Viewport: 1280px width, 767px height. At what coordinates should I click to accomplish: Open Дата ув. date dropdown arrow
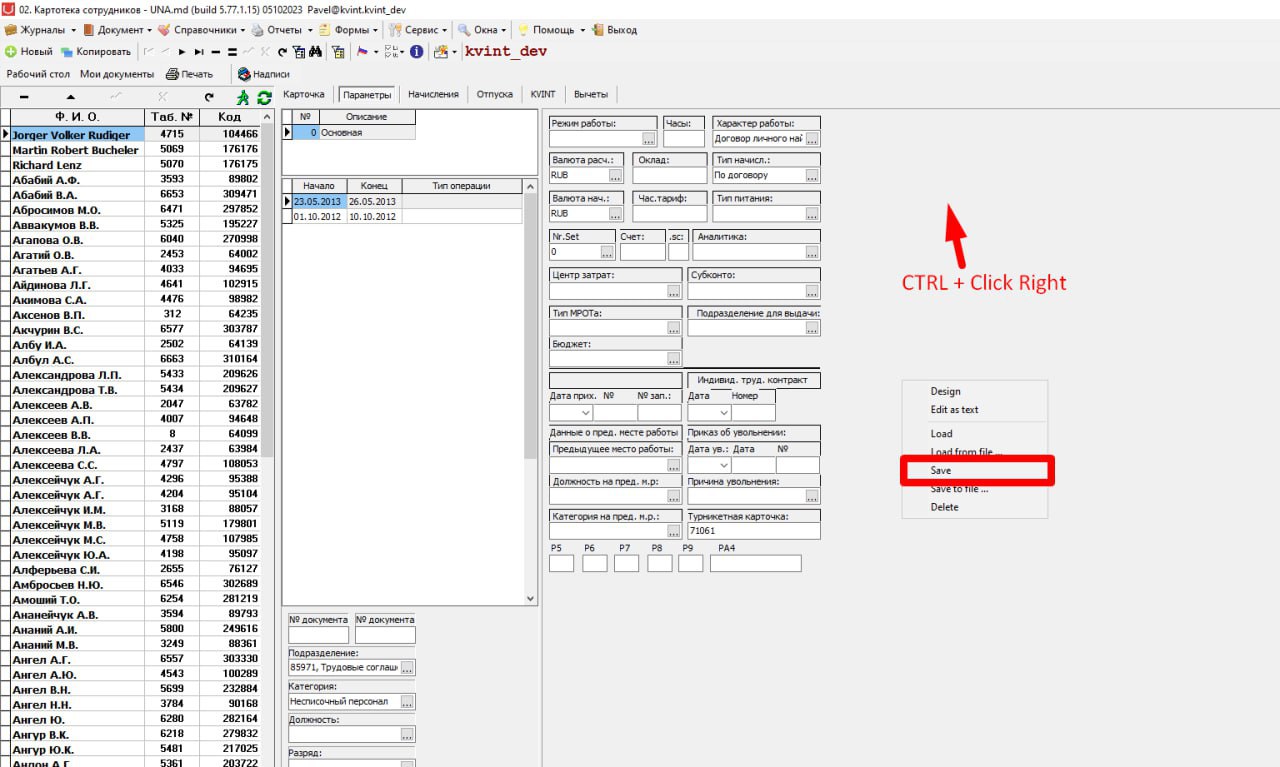click(723, 465)
